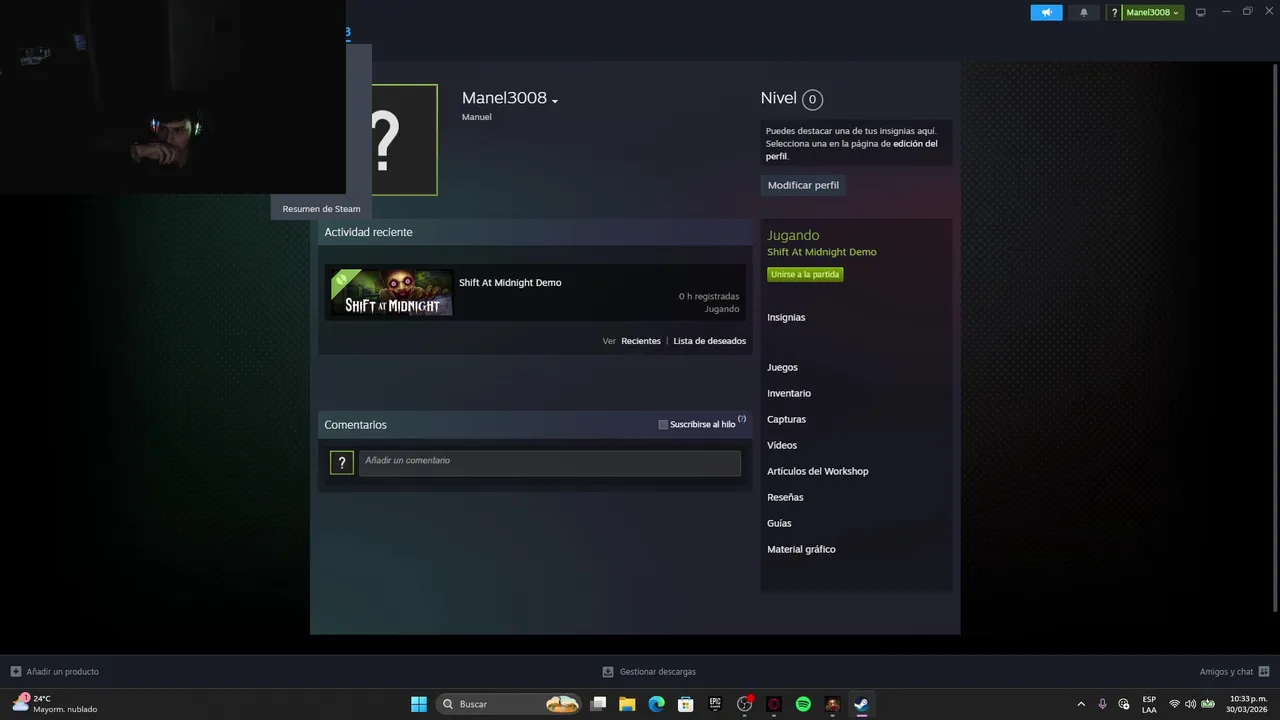Open Inventario in the profile sidebar
The height and width of the screenshot is (720, 1280).
789,393
